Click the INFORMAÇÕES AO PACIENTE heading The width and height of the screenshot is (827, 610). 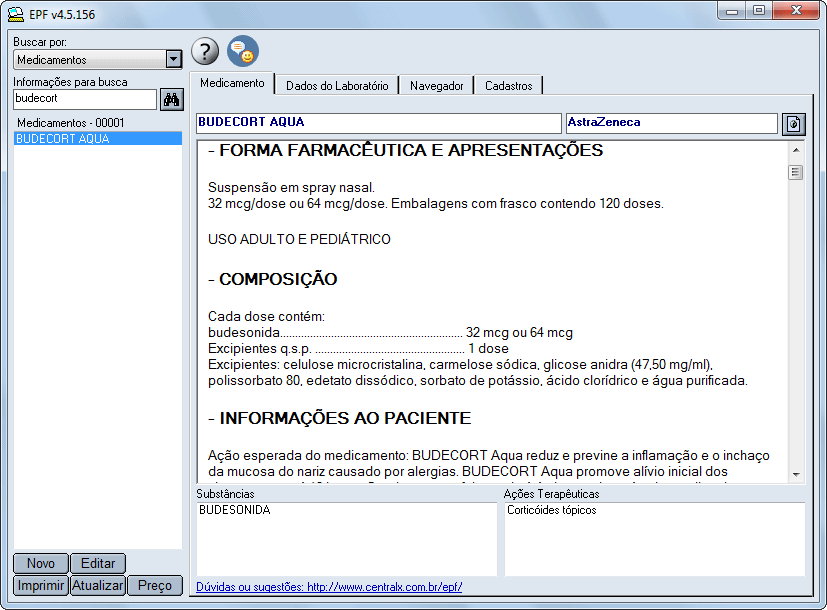340,419
